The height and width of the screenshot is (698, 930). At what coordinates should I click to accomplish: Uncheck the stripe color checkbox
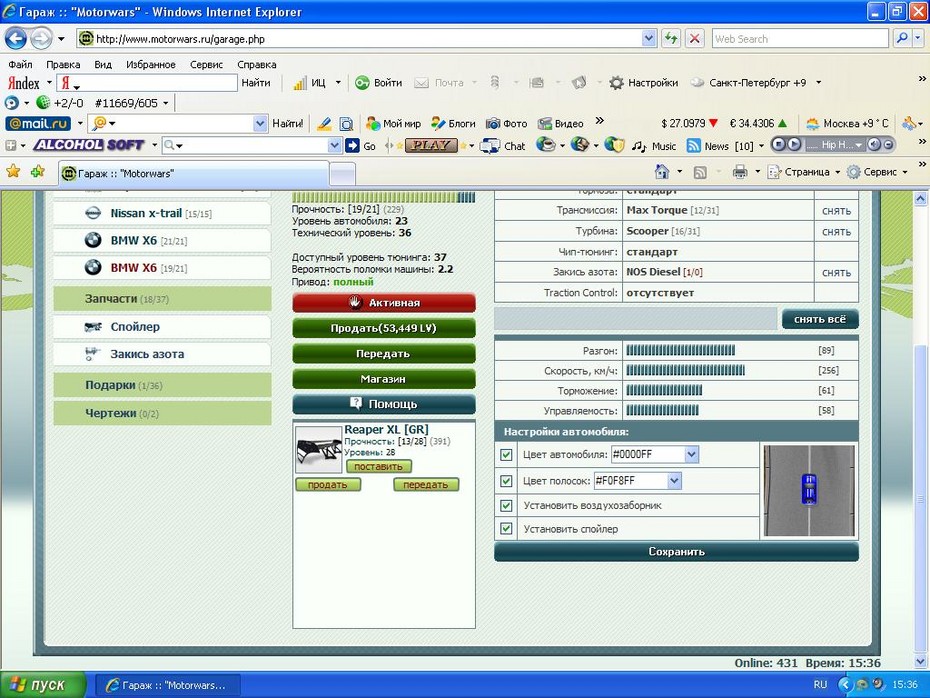click(x=506, y=481)
